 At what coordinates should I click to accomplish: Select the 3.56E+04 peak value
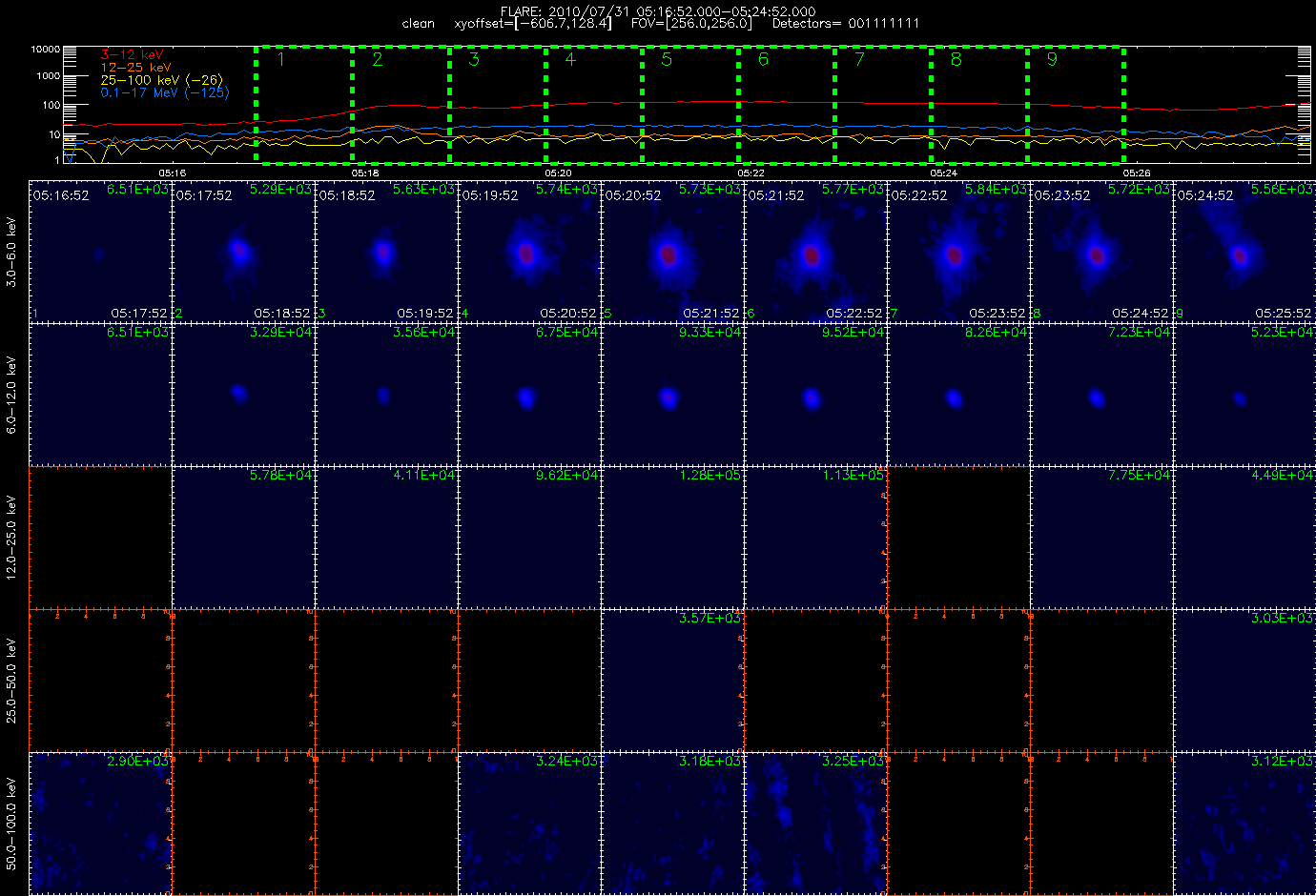coord(423,333)
